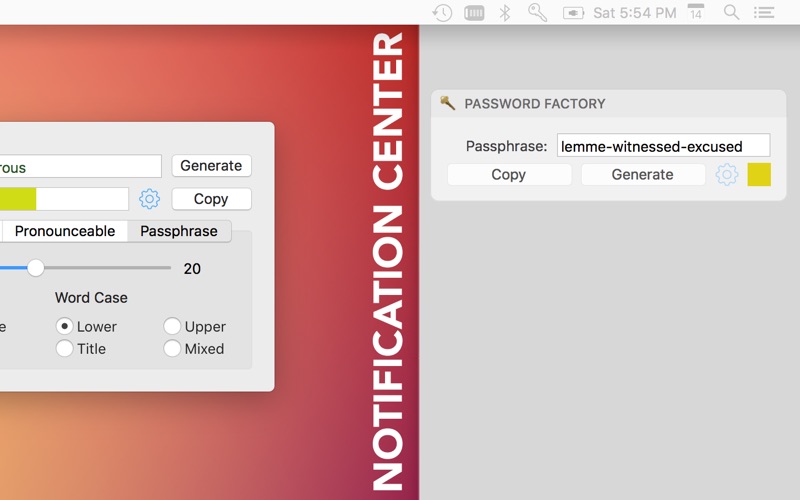The height and width of the screenshot is (500, 800).
Task: Open the calendar 14 menu bar icon
Action: pos(696,12)
